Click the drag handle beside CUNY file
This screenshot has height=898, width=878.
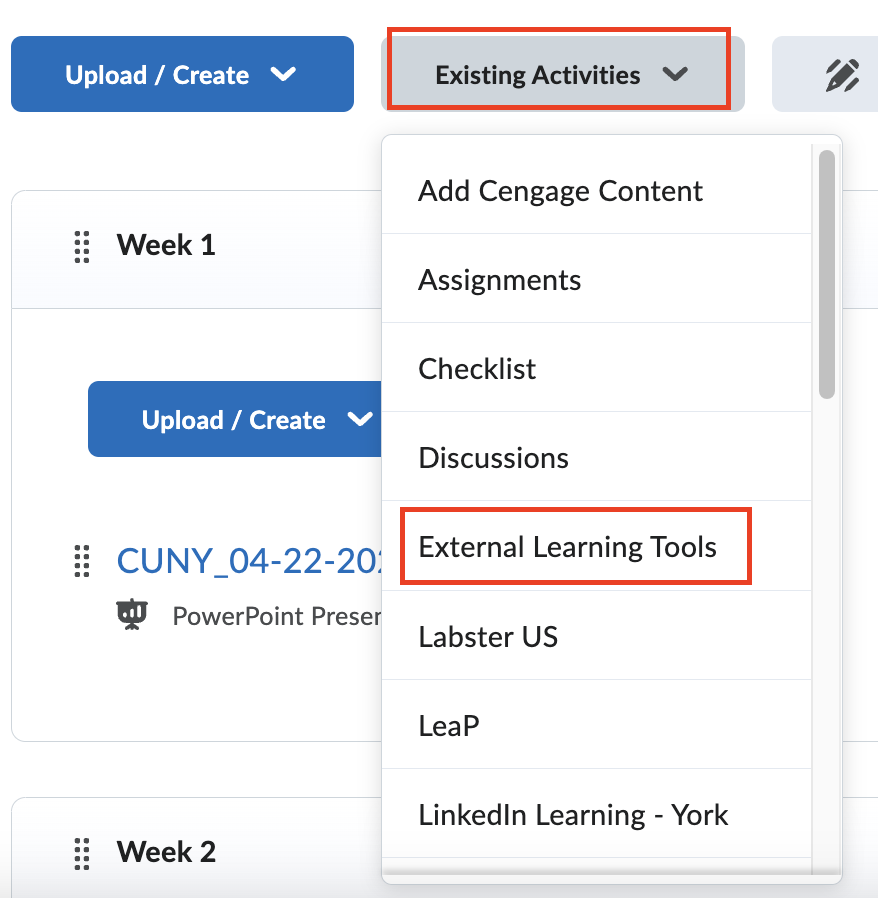point(81,563)
